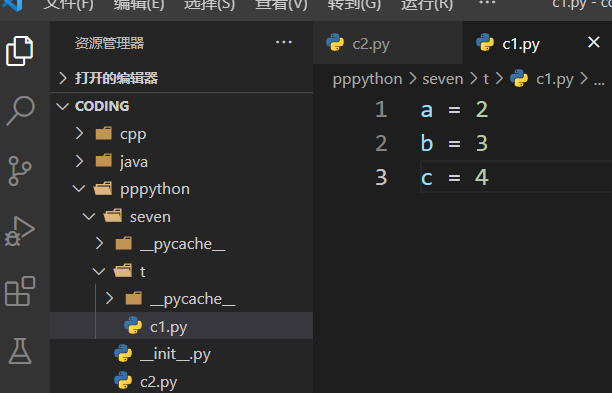This screenshot has width=612, height=393.
Task: Expand the java folder chevron
Action: click(79, 161)
